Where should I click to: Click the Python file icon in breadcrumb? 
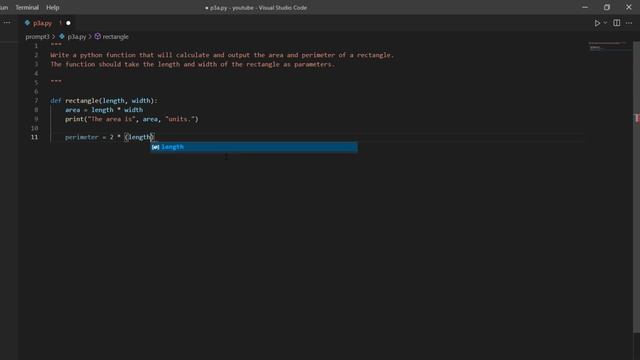click(x=62, y=37)
